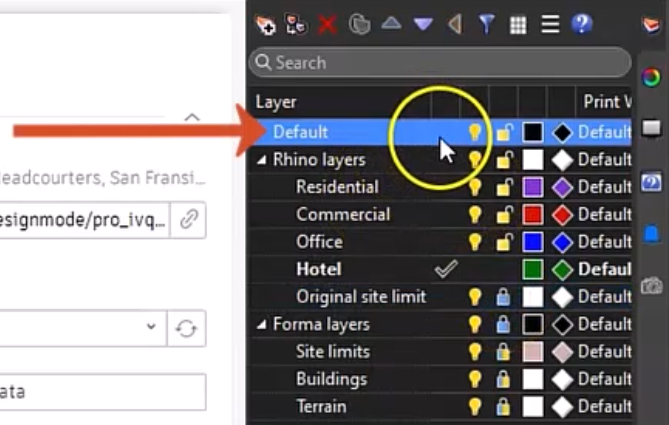Screen dimensions: 669x425
Task: Click the Hotel current-layer checkmark
Action: pyautogui.click(x=446, y=269)
